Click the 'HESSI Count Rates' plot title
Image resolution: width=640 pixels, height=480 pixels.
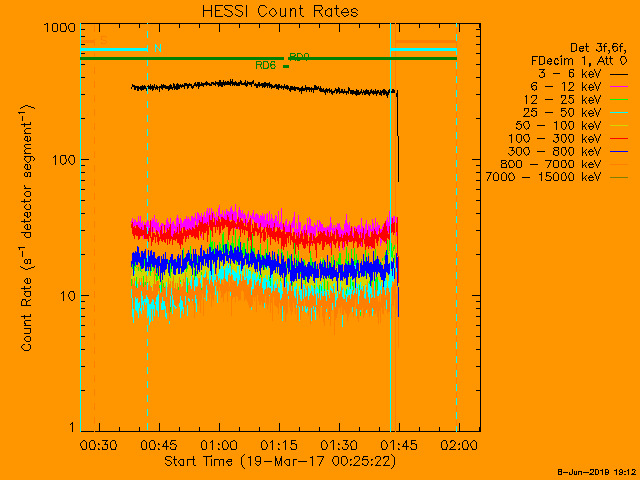click(280, 11)
